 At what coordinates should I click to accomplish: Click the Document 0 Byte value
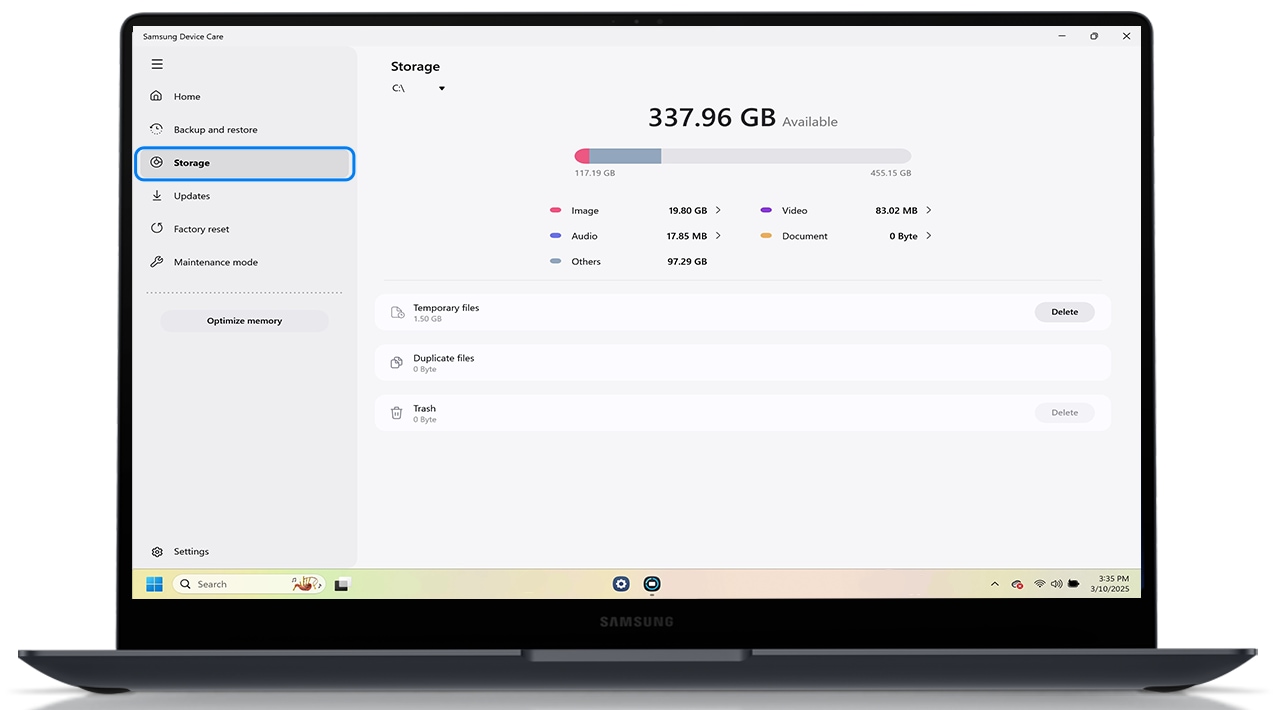coord(903,236)
